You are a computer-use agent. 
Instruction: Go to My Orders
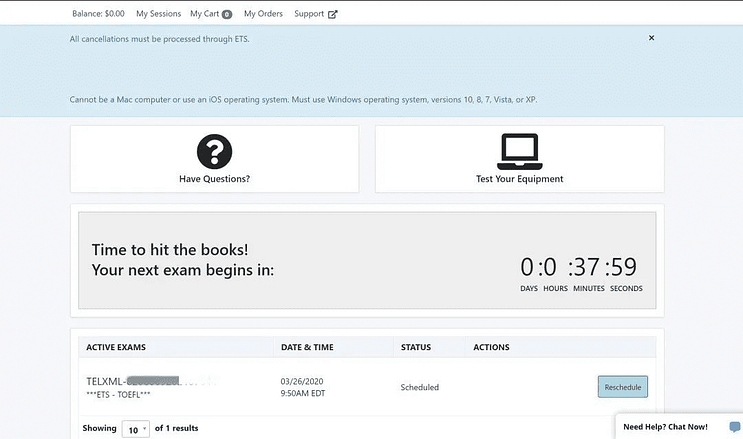[263, 14]
